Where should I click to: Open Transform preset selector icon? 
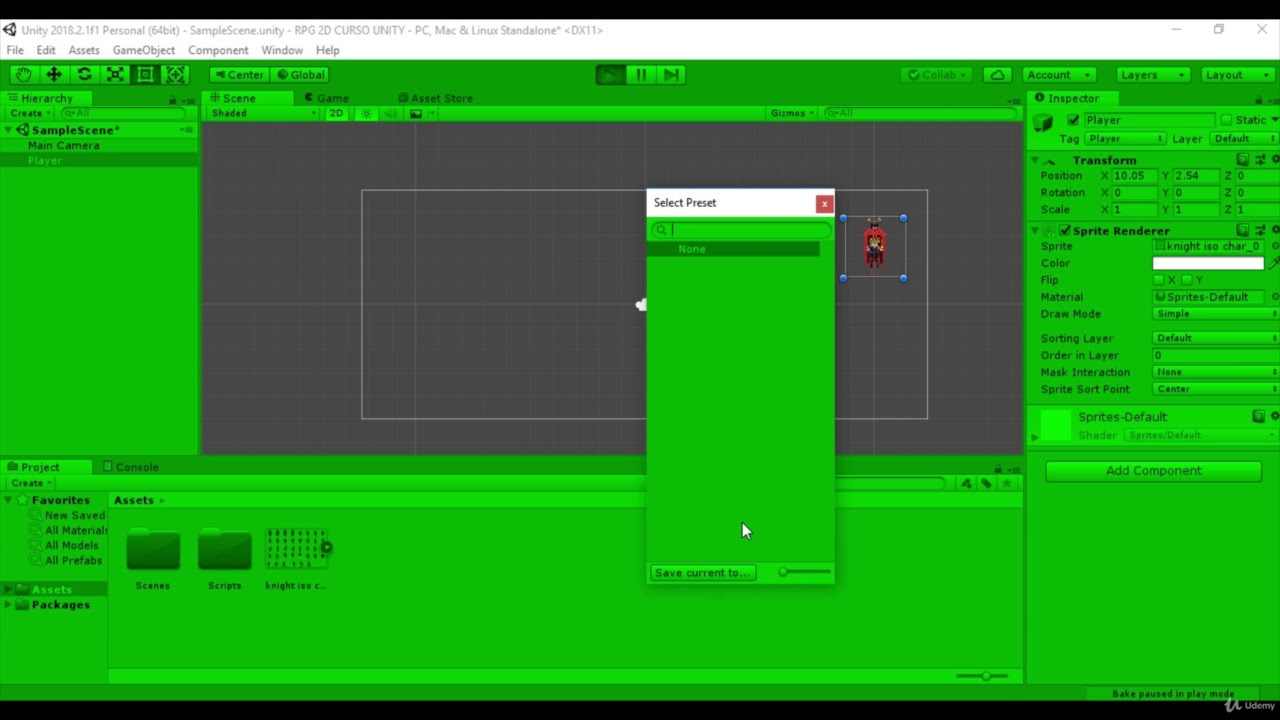click(x=1260, y=160)
